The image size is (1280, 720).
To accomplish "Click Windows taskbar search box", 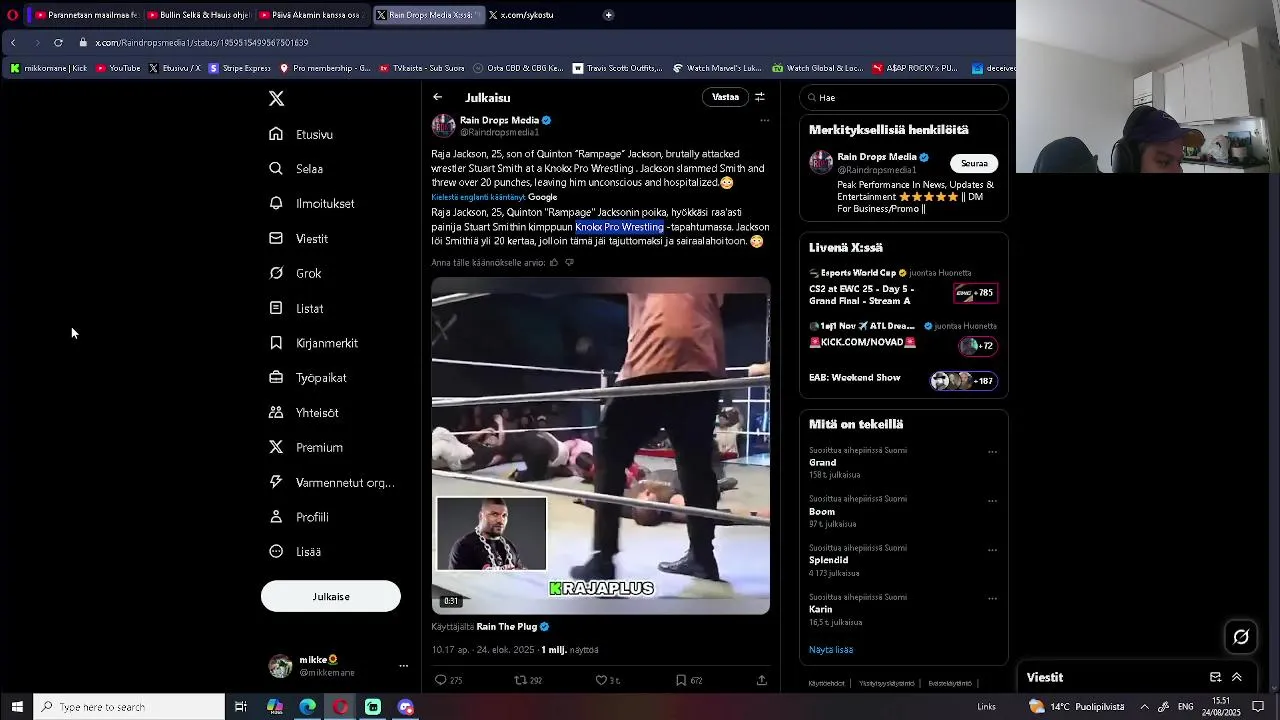I will tap(130, 707).
